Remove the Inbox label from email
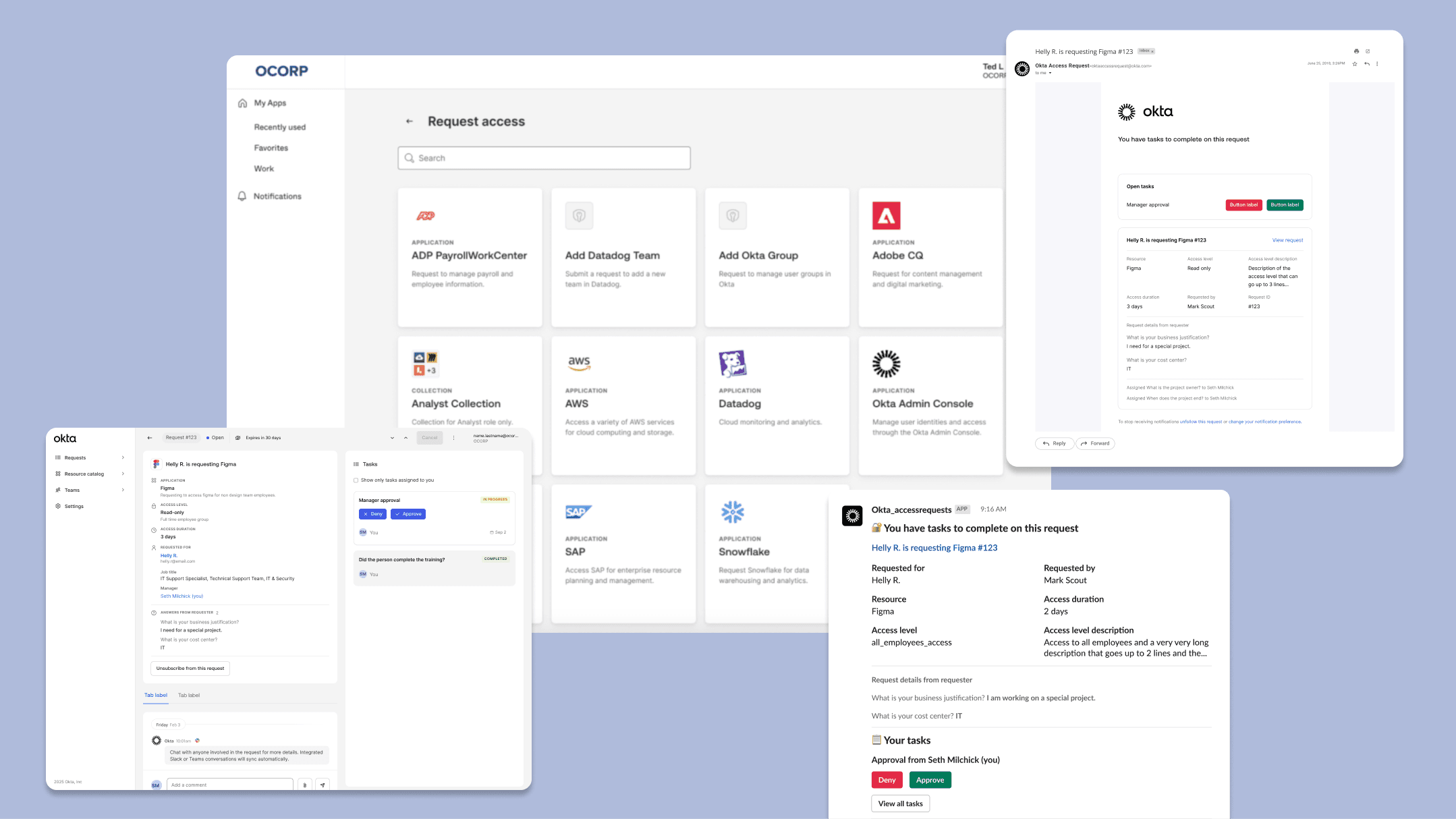 point(1152,51)
